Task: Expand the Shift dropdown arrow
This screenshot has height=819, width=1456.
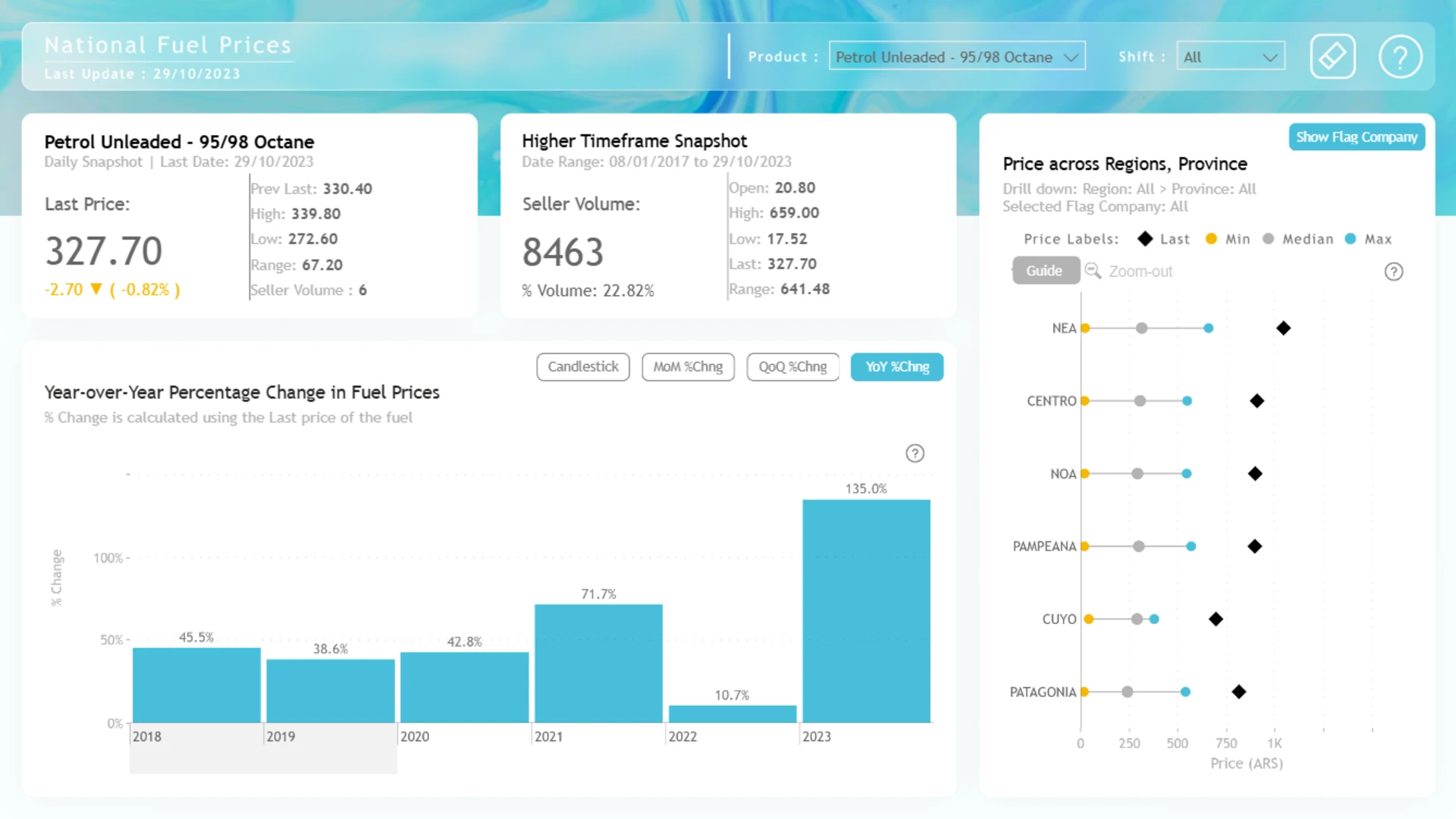Action: (1270, 58)
